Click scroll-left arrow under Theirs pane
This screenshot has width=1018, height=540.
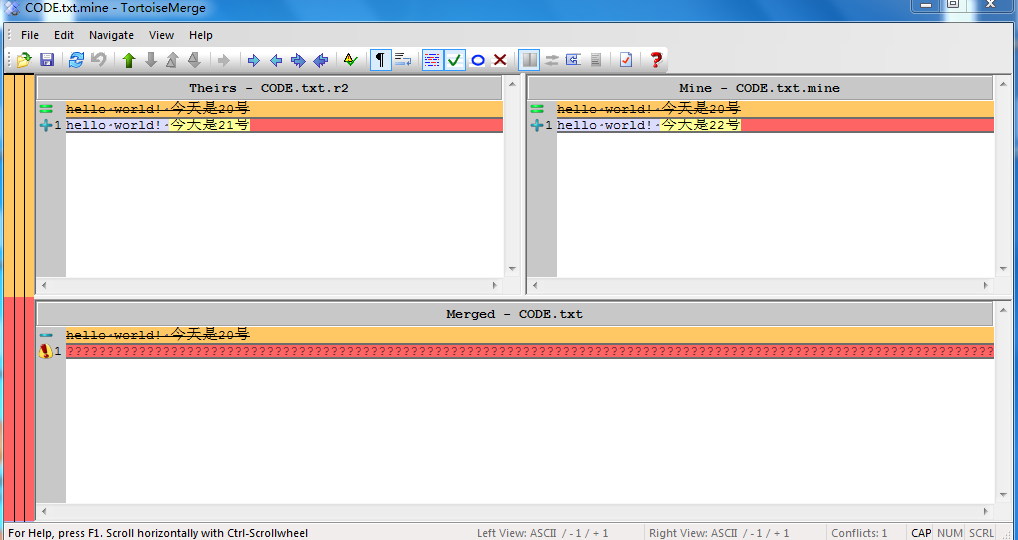coord(44,285)
